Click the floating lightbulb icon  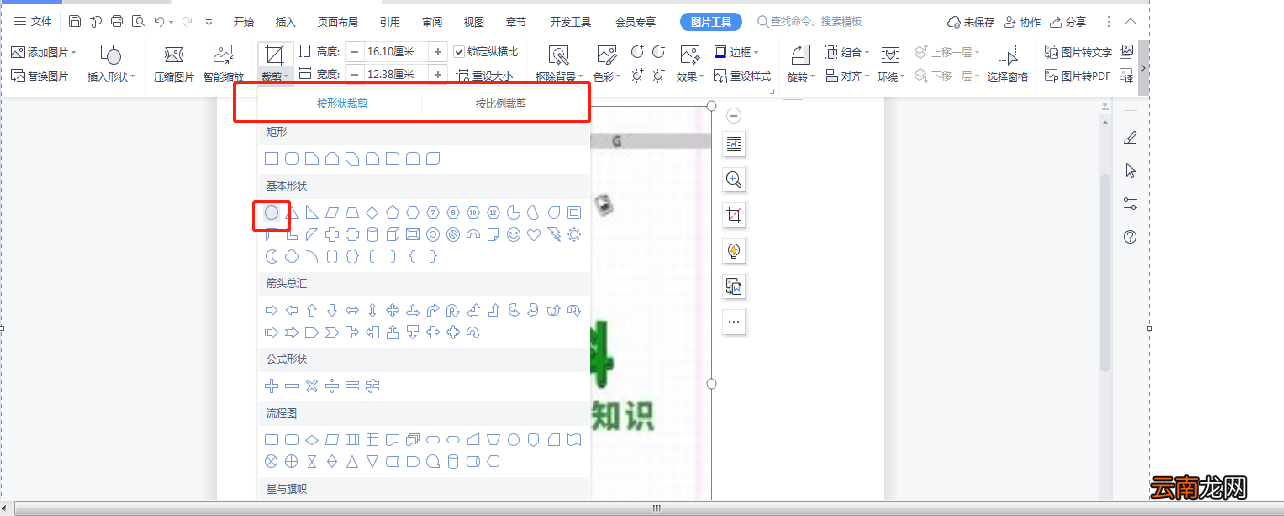tap(734, 251)
